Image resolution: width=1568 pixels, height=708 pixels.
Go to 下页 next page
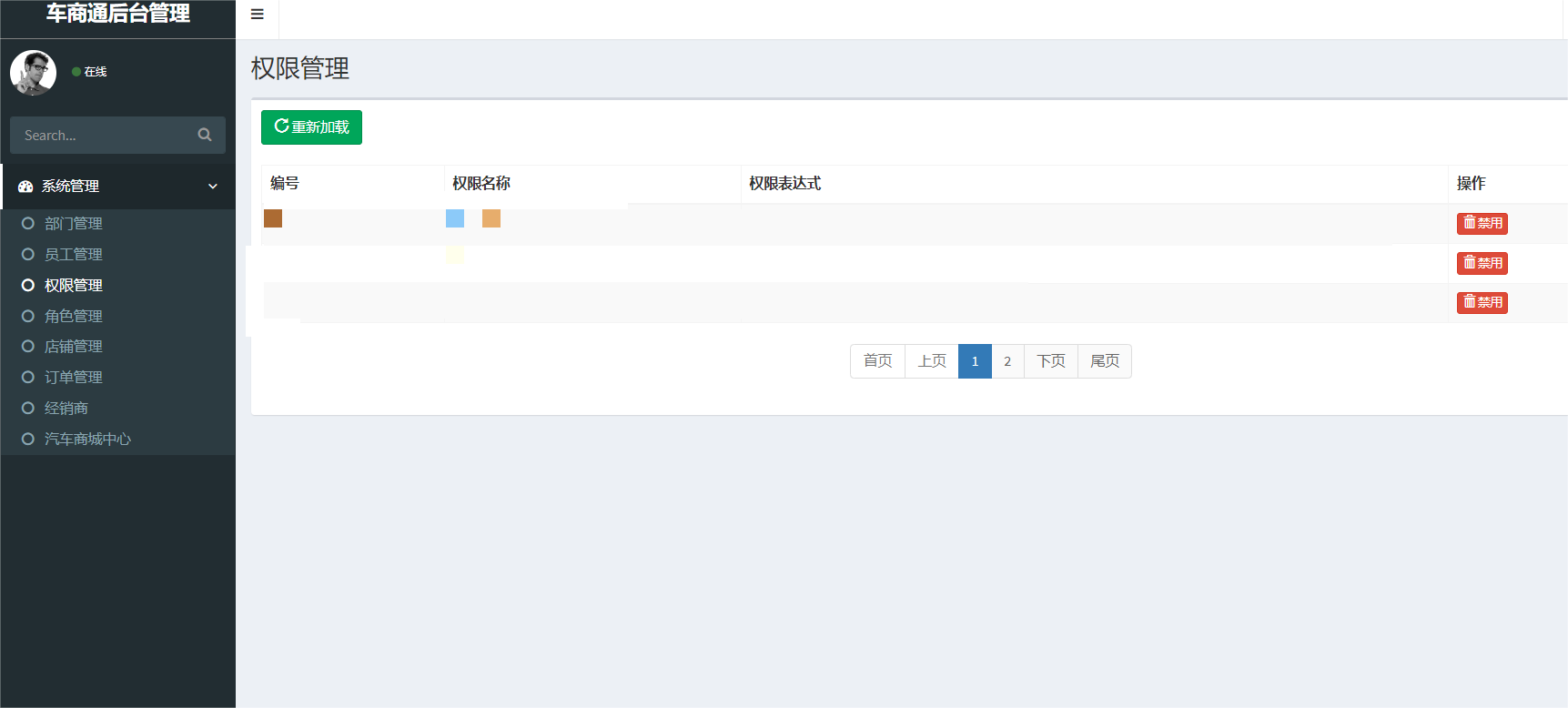[1051, 361]
